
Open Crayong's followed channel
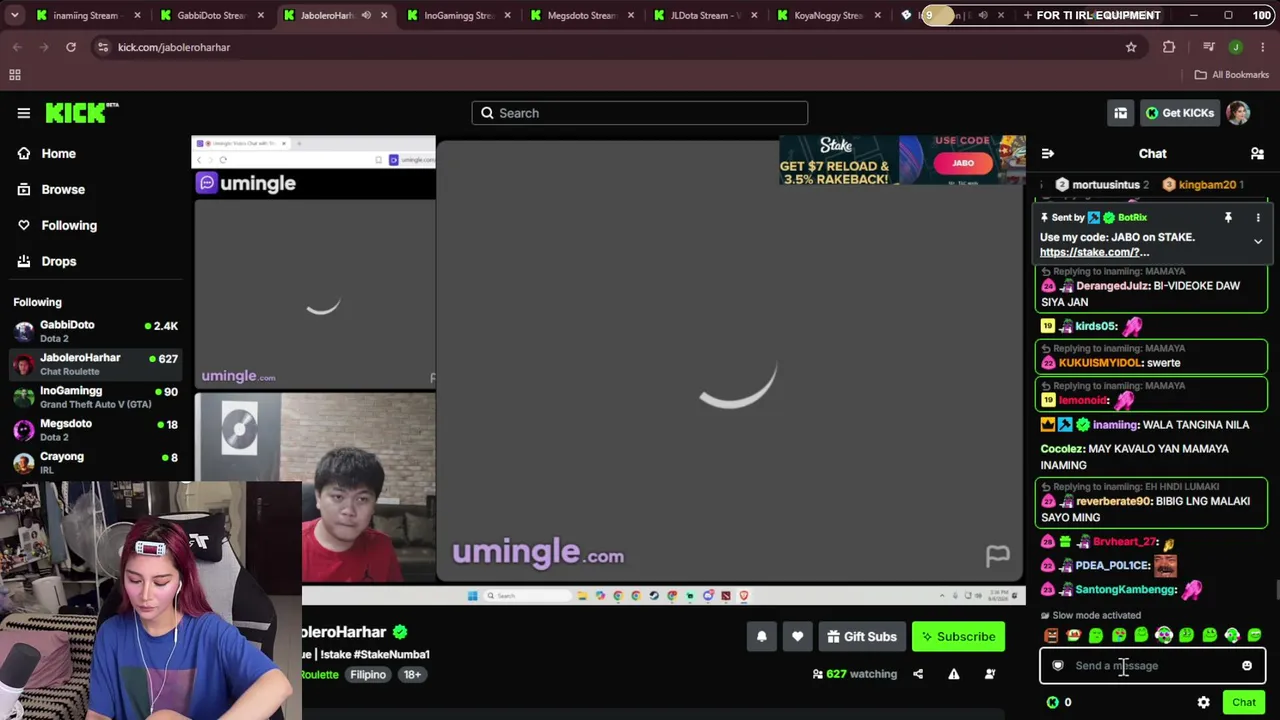95,463
